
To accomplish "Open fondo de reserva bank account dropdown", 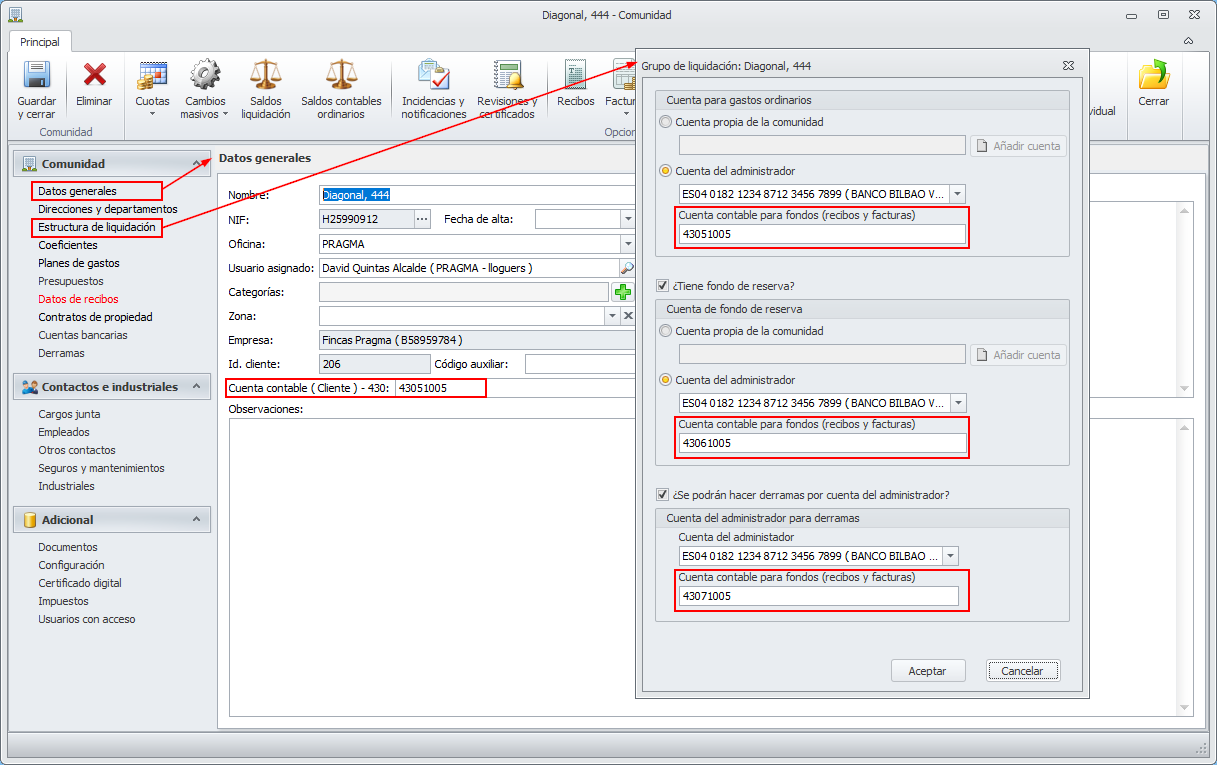I will click(957, 403).
